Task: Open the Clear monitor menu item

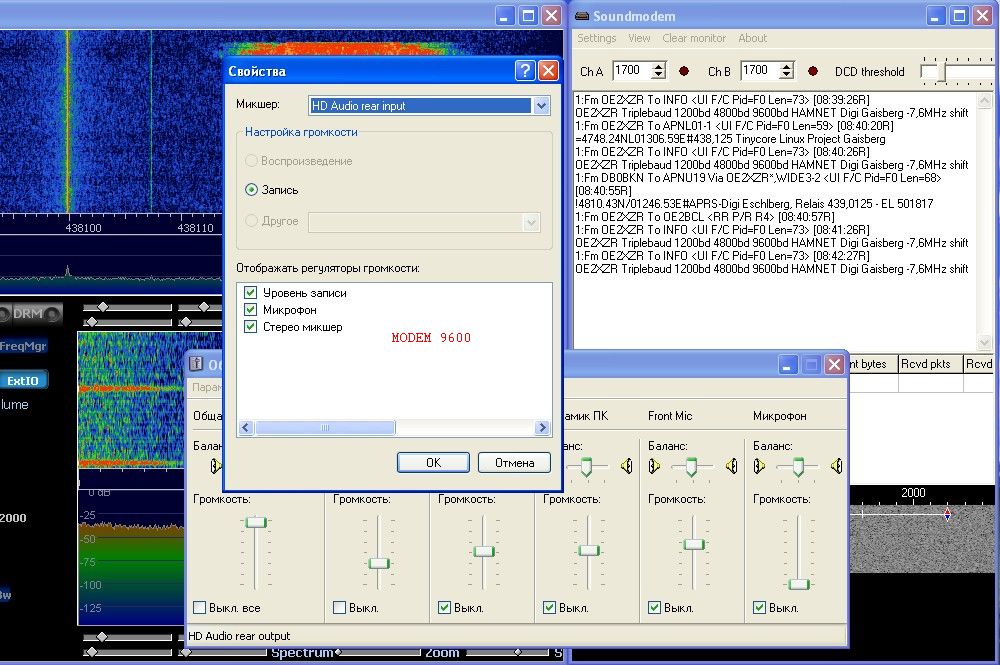Action: pyautogui.click(x=694, y=38)
